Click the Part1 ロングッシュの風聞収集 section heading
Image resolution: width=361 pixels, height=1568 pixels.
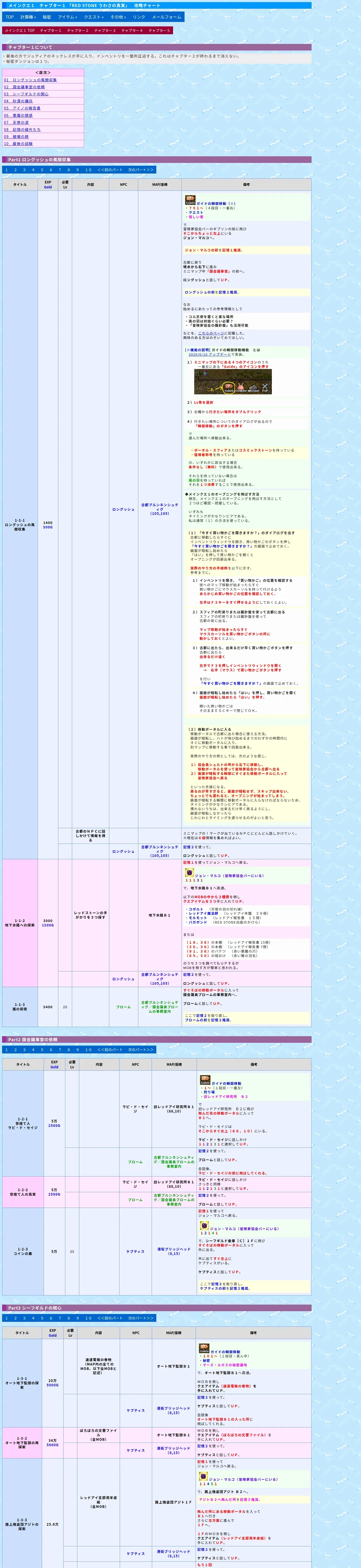pos(157,159)
